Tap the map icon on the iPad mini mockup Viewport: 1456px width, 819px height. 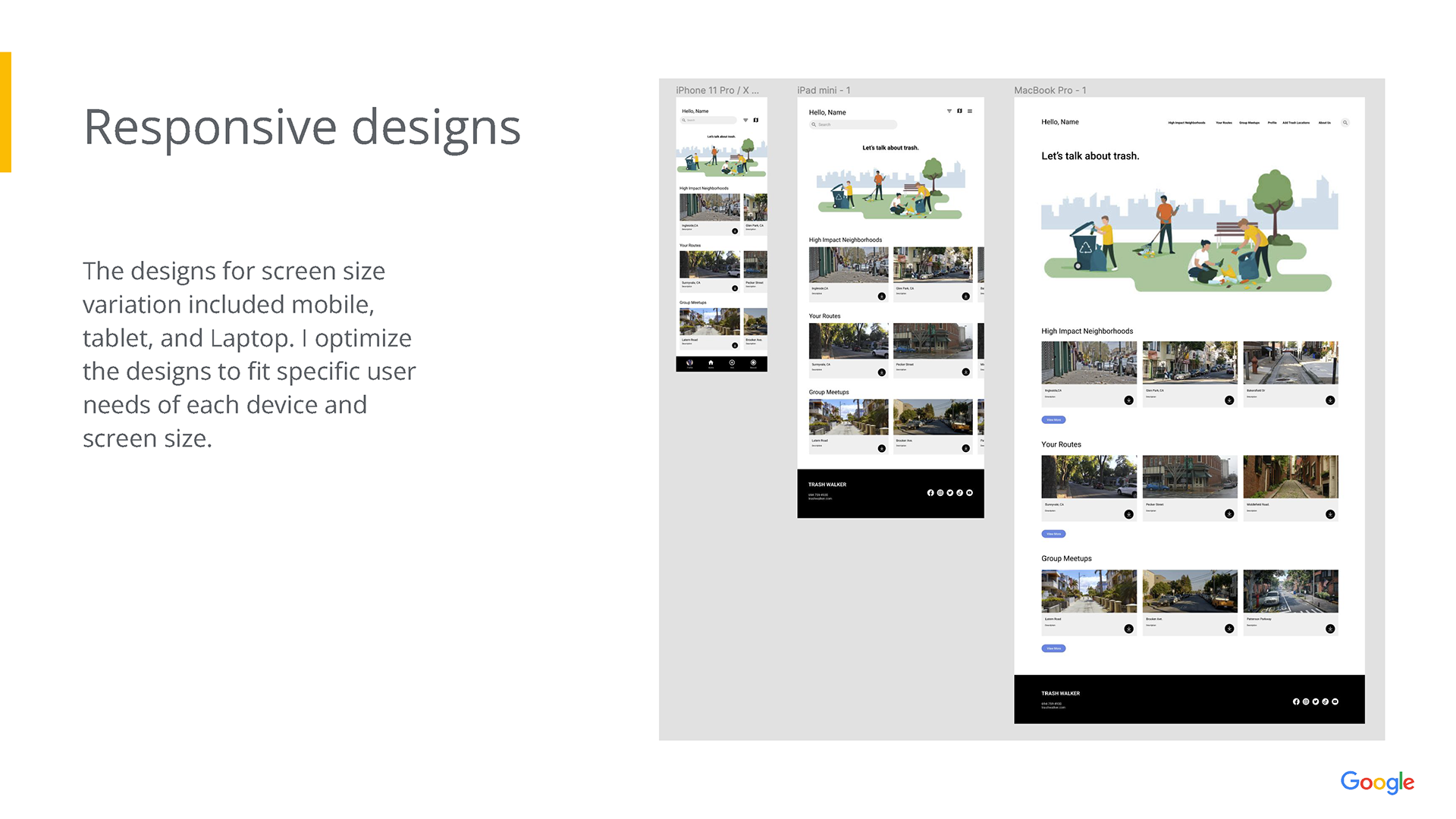(959, 111)
